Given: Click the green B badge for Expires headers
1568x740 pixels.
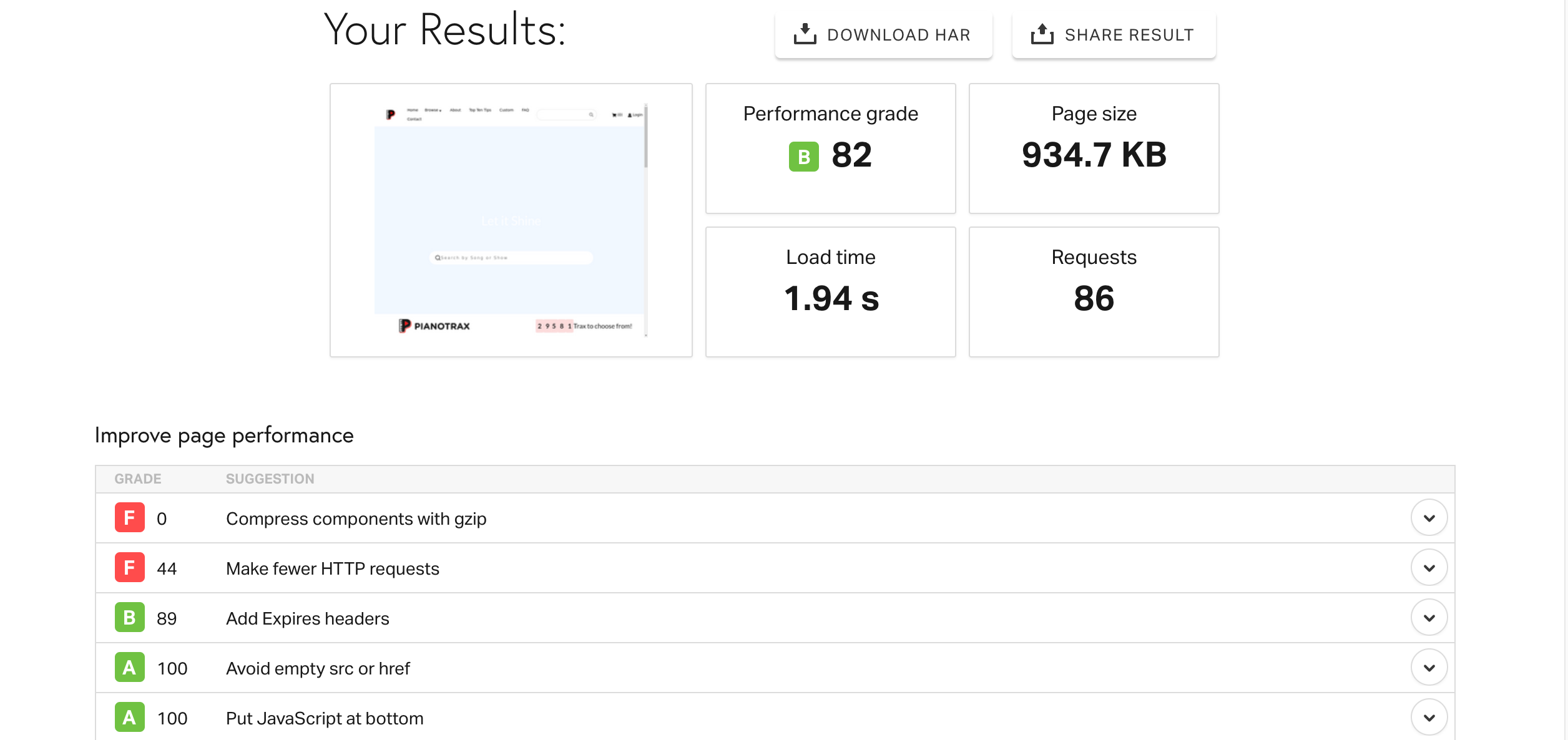Looking at the screenshot, I should pyautogui.click(x=129, y=618).
